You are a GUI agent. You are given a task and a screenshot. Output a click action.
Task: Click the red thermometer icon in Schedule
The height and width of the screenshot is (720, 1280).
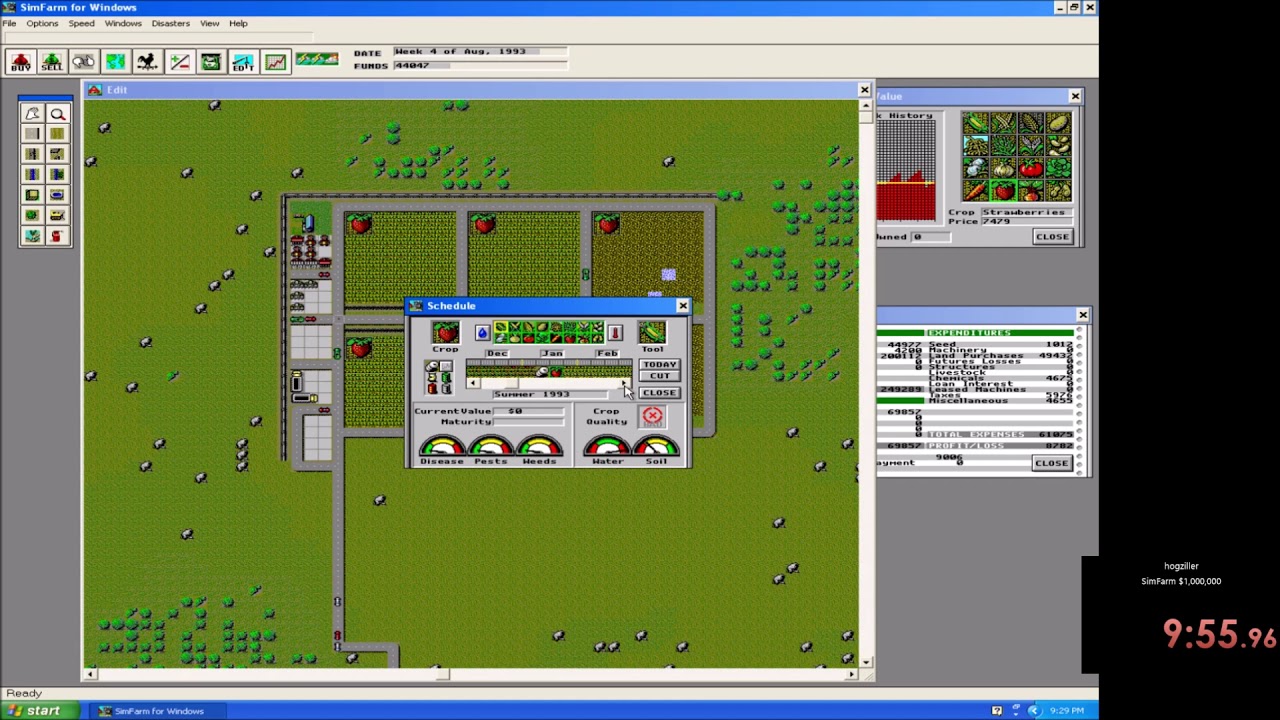tap(615, 333)
